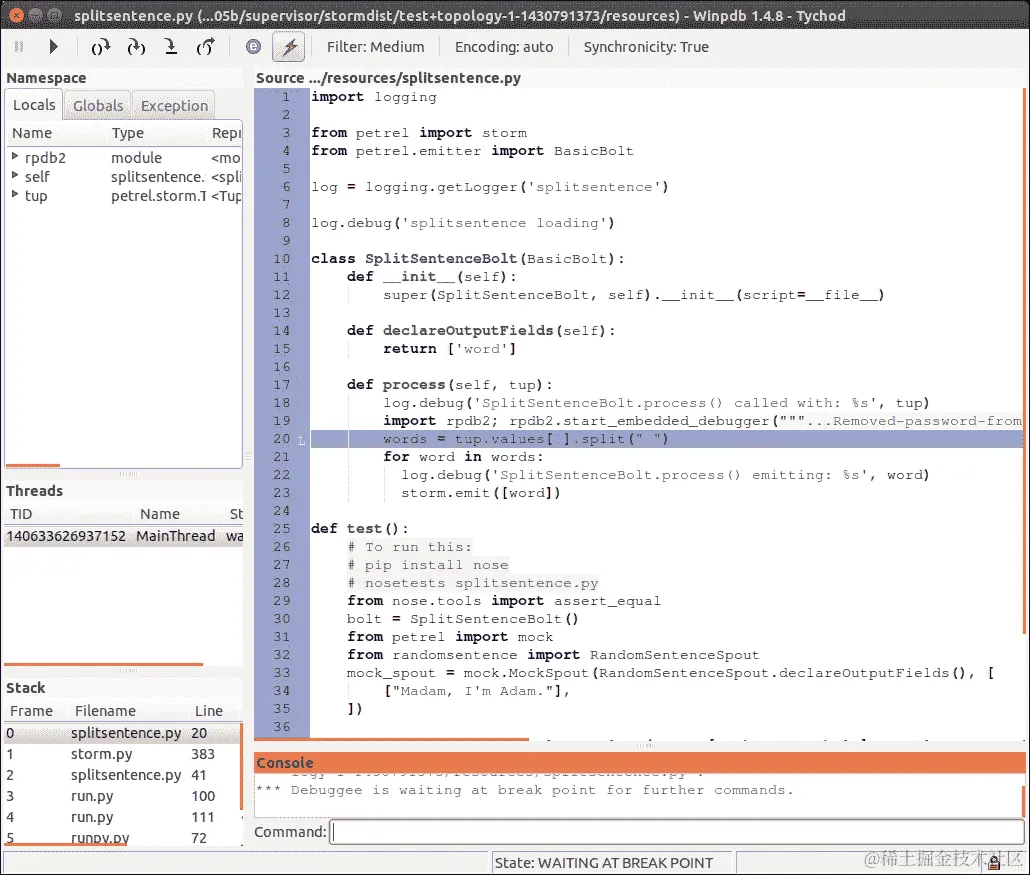Viewport: 1030px width, 875px height.
Task: Select the MainThread thread row
Action: (123, 536)
